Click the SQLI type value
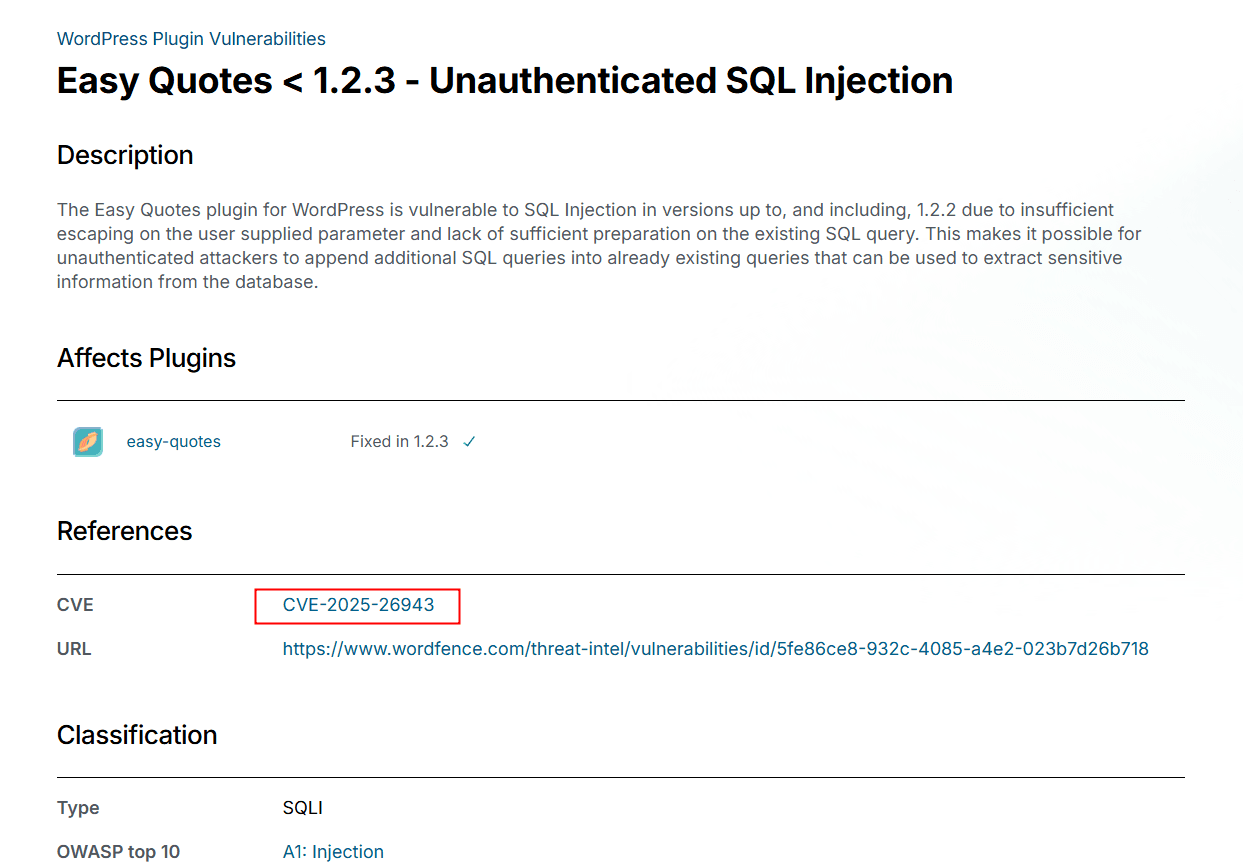The height and width of the screenshot is (868, 1243). coord(302,808)
